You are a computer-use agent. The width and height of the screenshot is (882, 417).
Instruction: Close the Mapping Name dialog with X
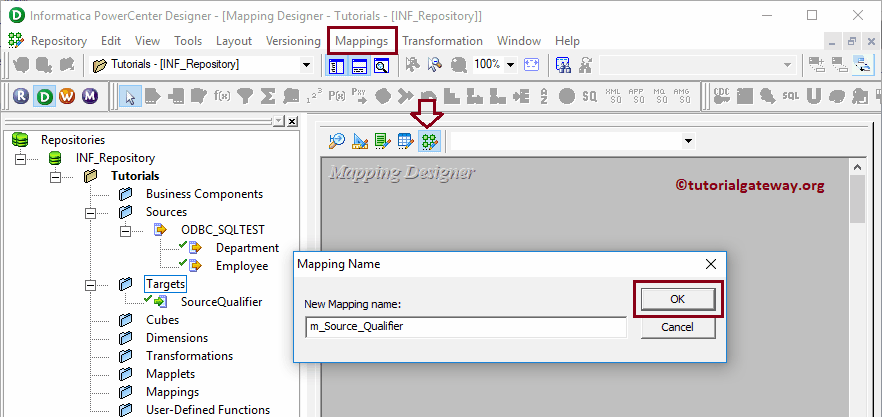point(710,264)
